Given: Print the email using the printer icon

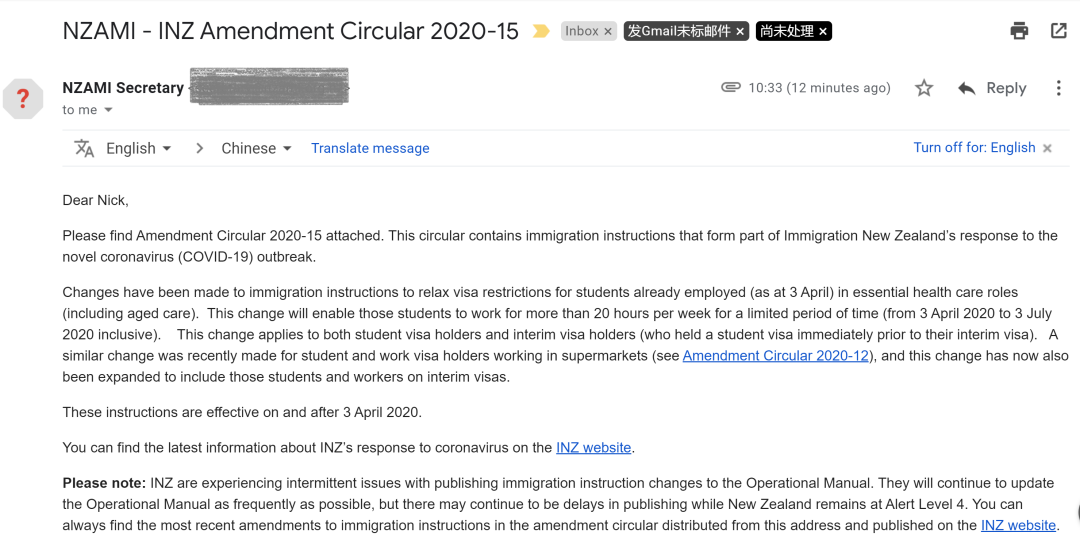Looking at the screenshot, I should pyautogui.click(x=1019, y=31).
